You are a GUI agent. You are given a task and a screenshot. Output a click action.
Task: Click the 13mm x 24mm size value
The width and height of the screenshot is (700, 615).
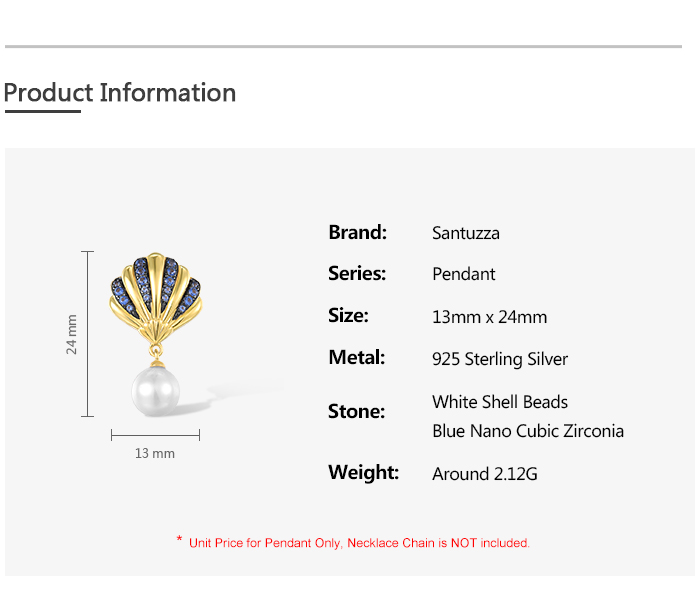[489, 317]
